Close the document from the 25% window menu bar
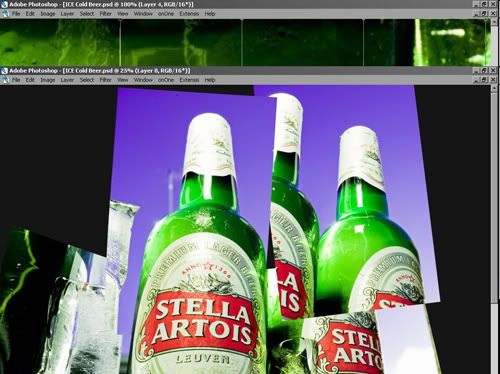500x374 pixels. click(x=493, y=80)
